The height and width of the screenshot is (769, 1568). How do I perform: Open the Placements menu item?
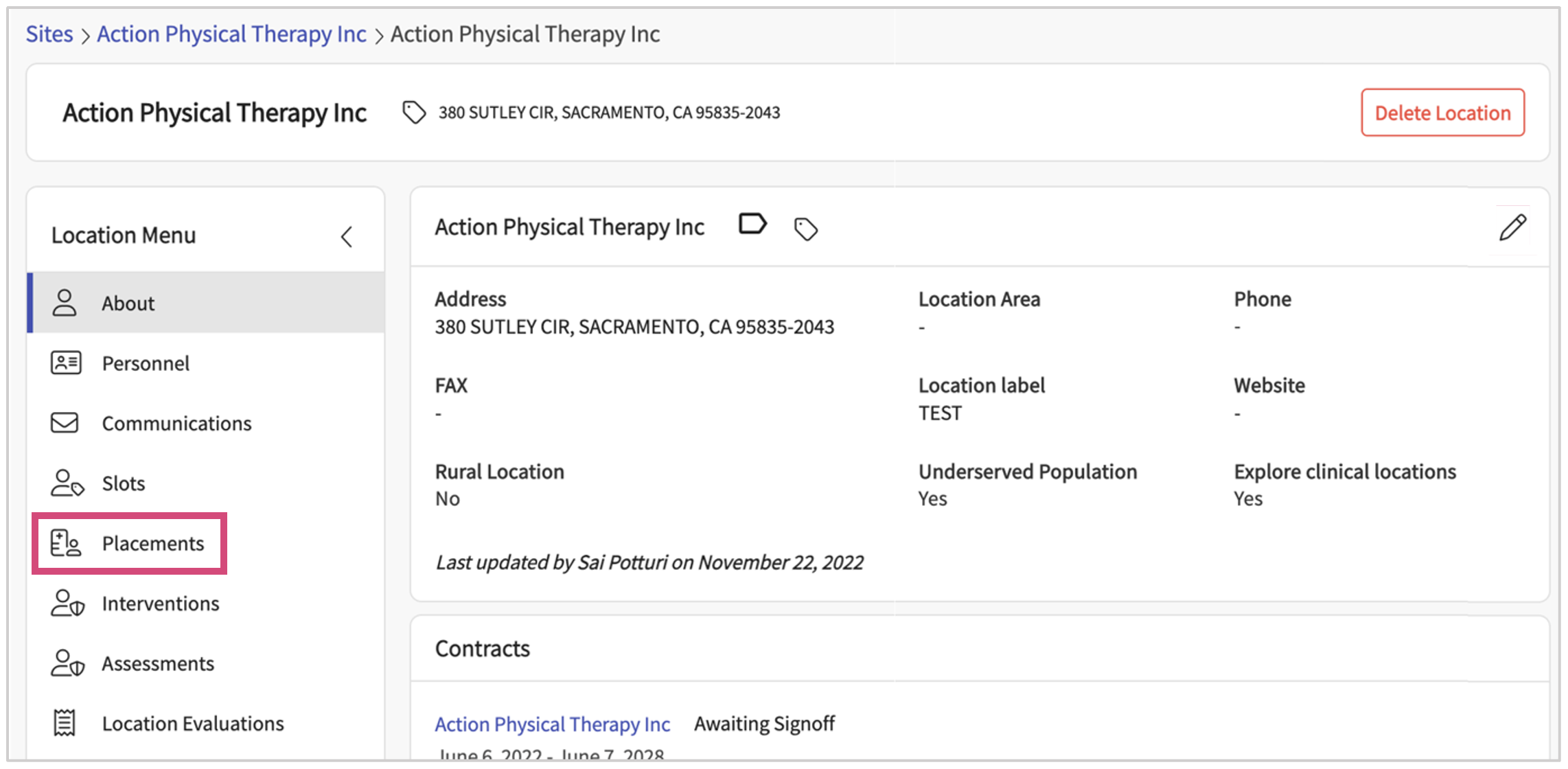[152, 544]
